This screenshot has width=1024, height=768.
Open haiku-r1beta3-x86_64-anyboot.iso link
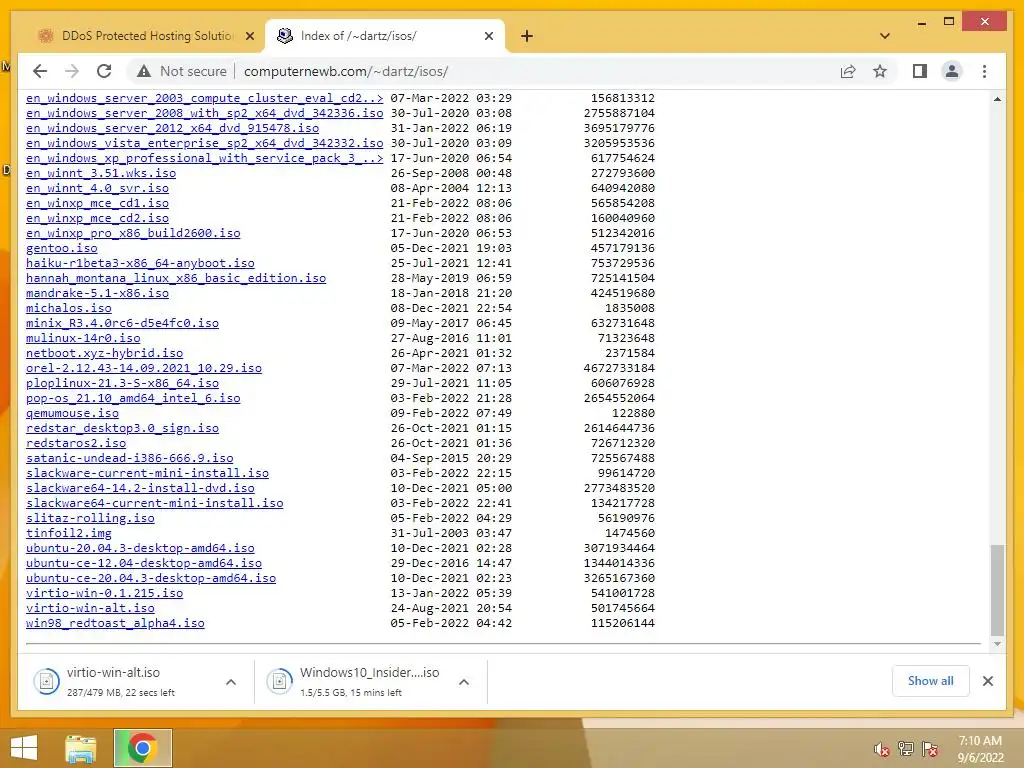pos(140,263)
